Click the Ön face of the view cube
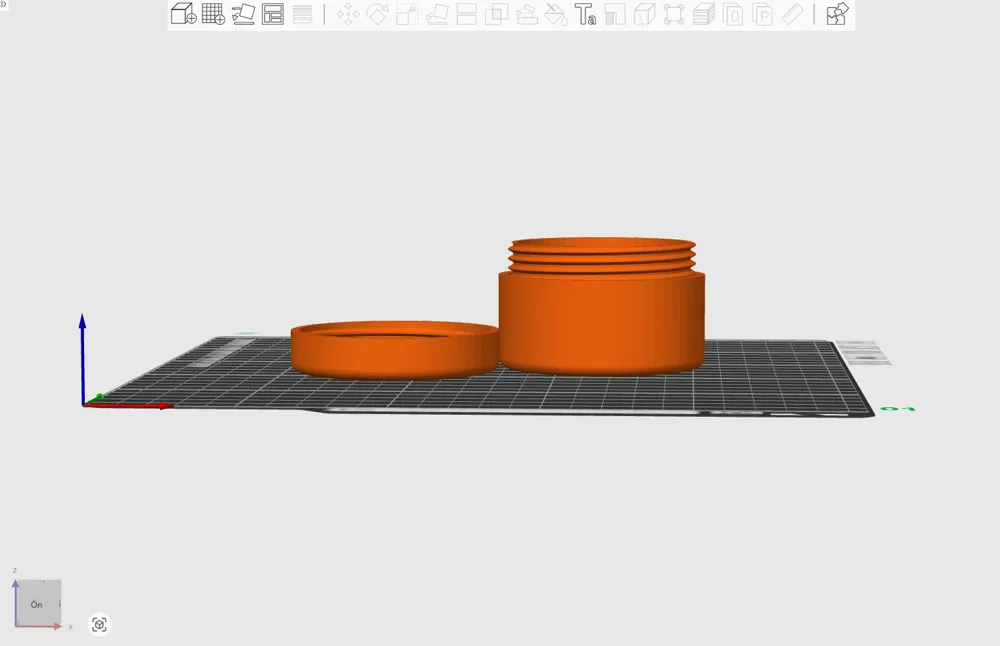The height and width of the screenshot is (646, 1000). tap(37, 603)
